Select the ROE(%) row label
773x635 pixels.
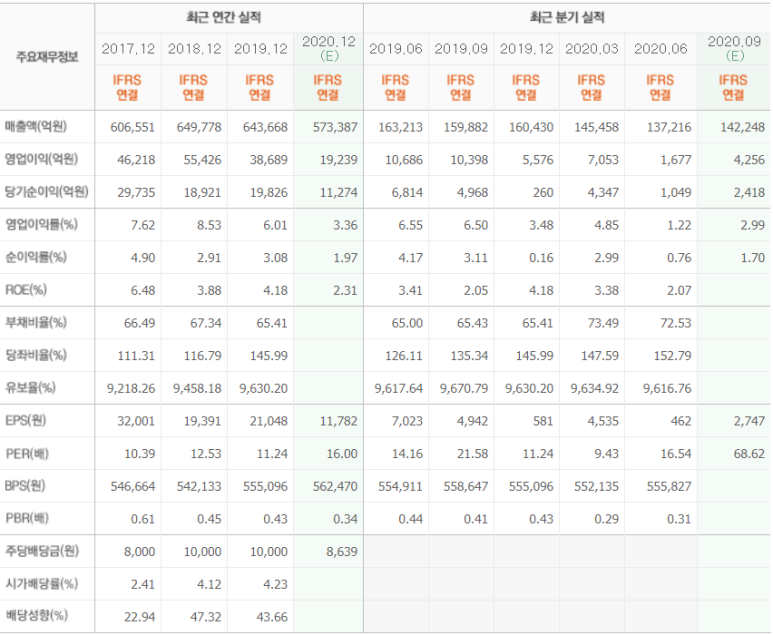(26, 290)
